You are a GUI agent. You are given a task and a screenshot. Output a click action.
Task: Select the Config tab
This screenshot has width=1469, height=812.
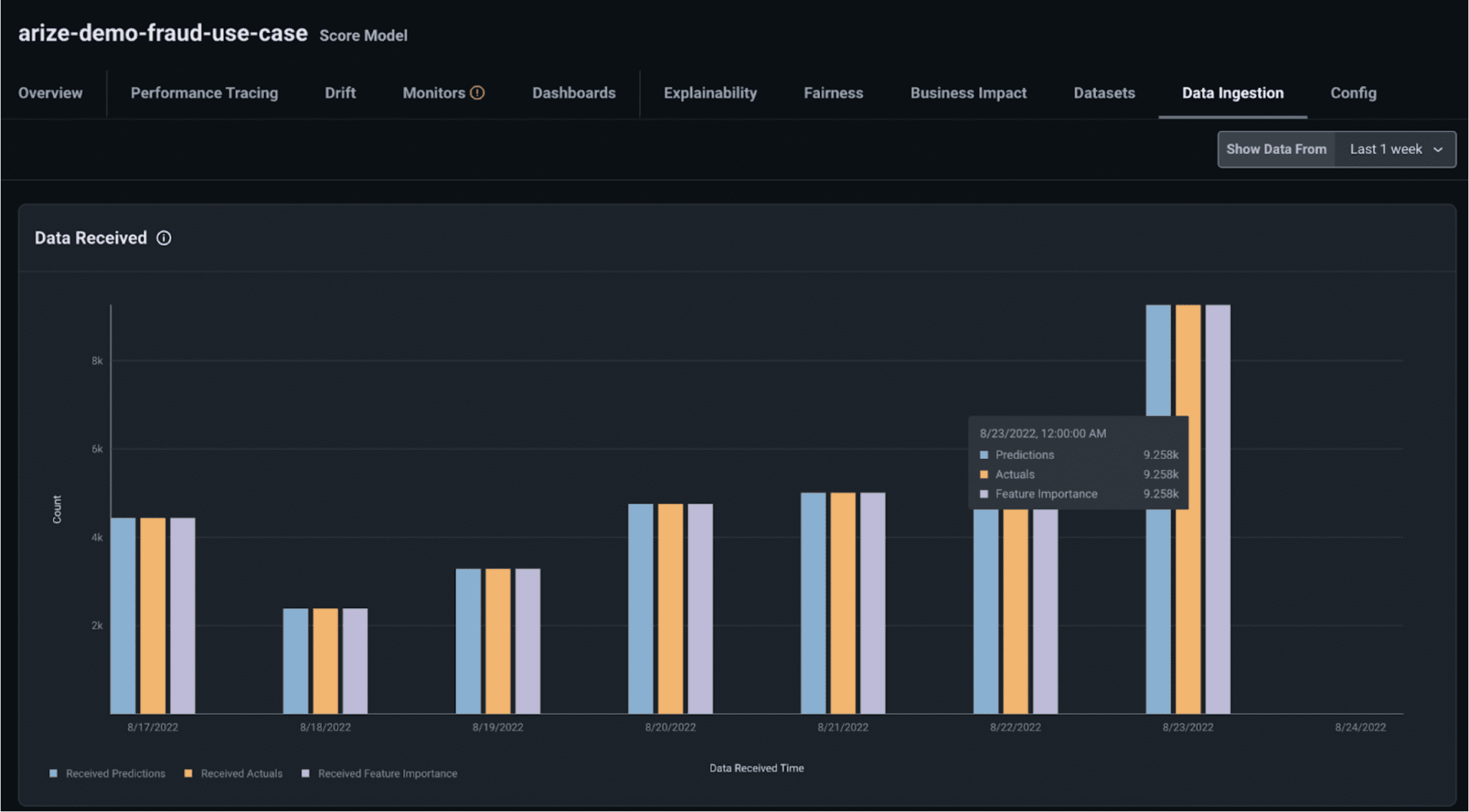click(1353, 93)
